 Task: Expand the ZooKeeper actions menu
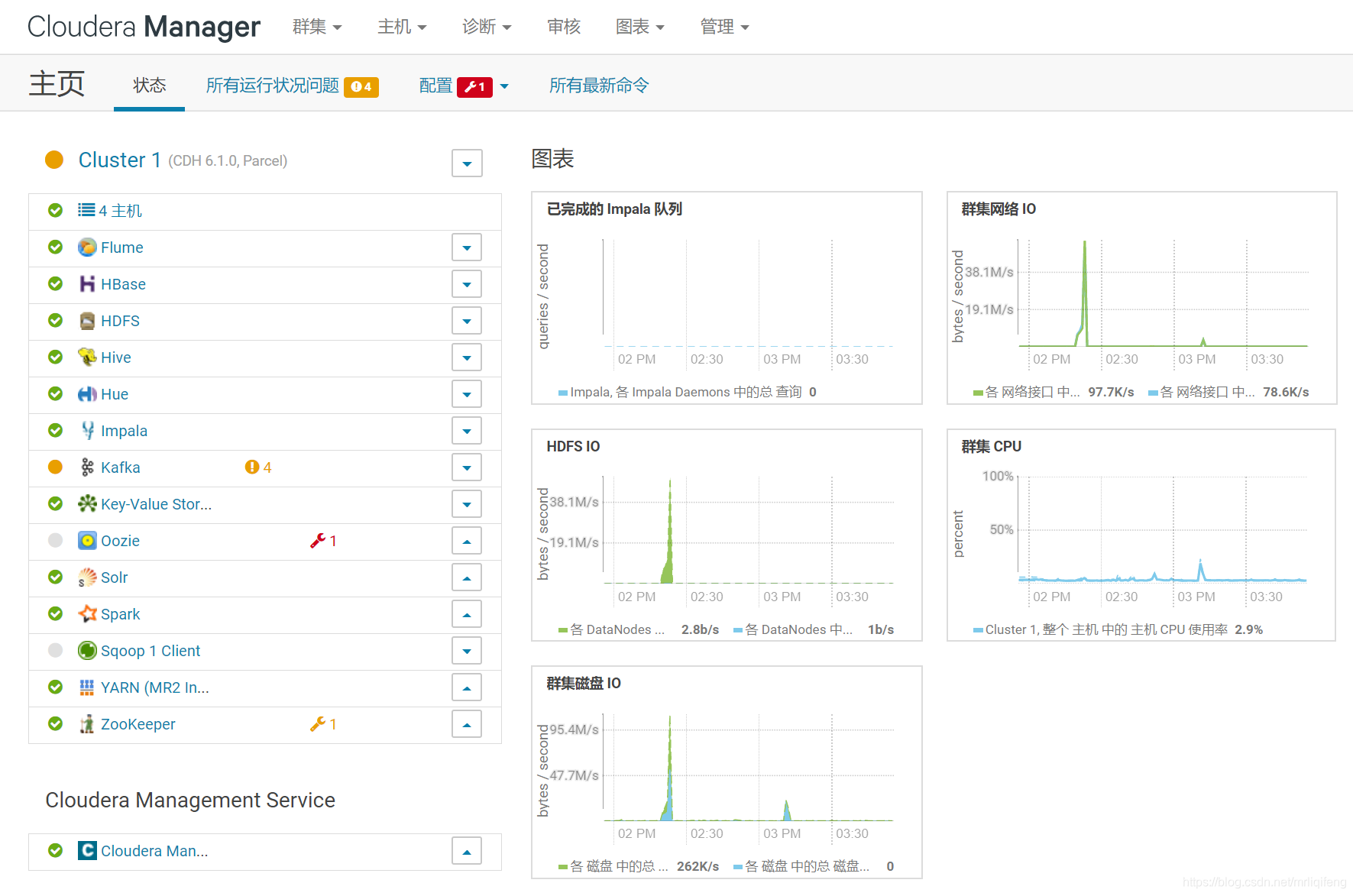[x=467, y=724]
